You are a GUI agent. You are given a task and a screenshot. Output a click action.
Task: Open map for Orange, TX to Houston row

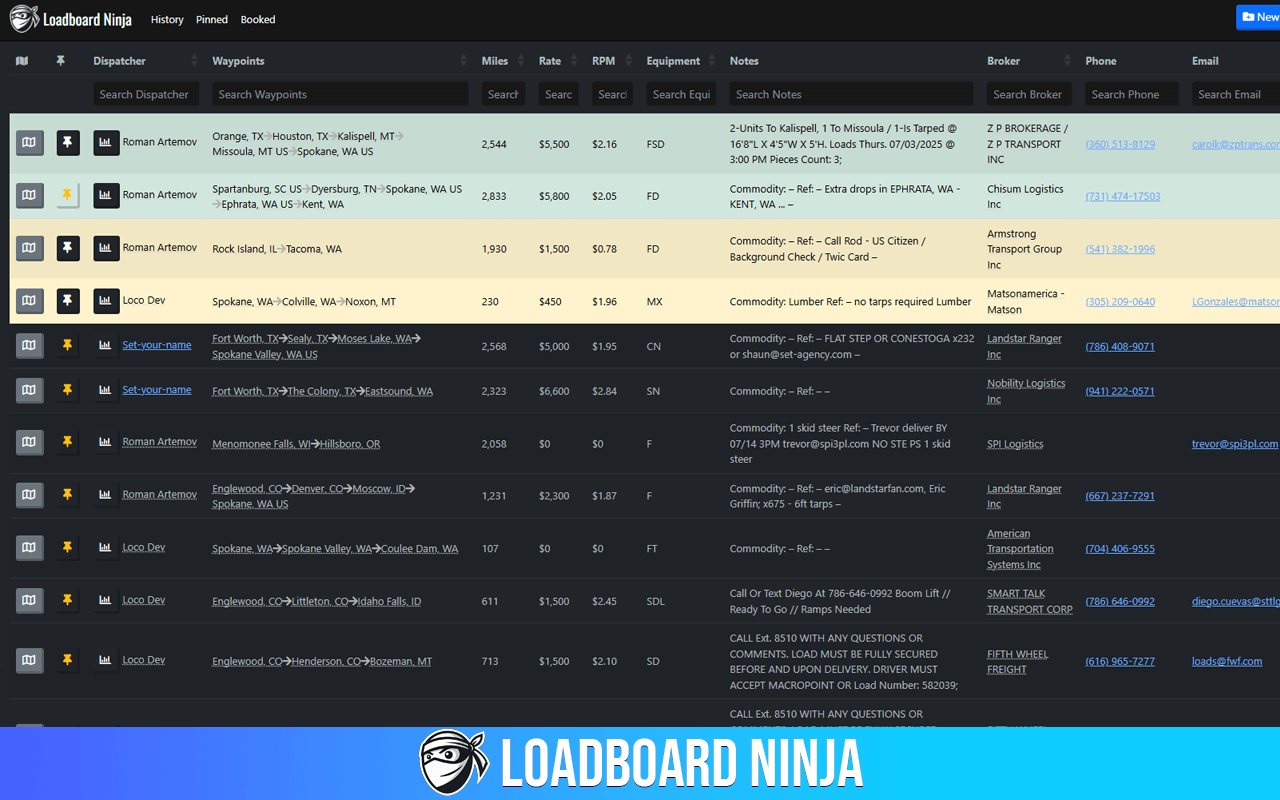30,143
